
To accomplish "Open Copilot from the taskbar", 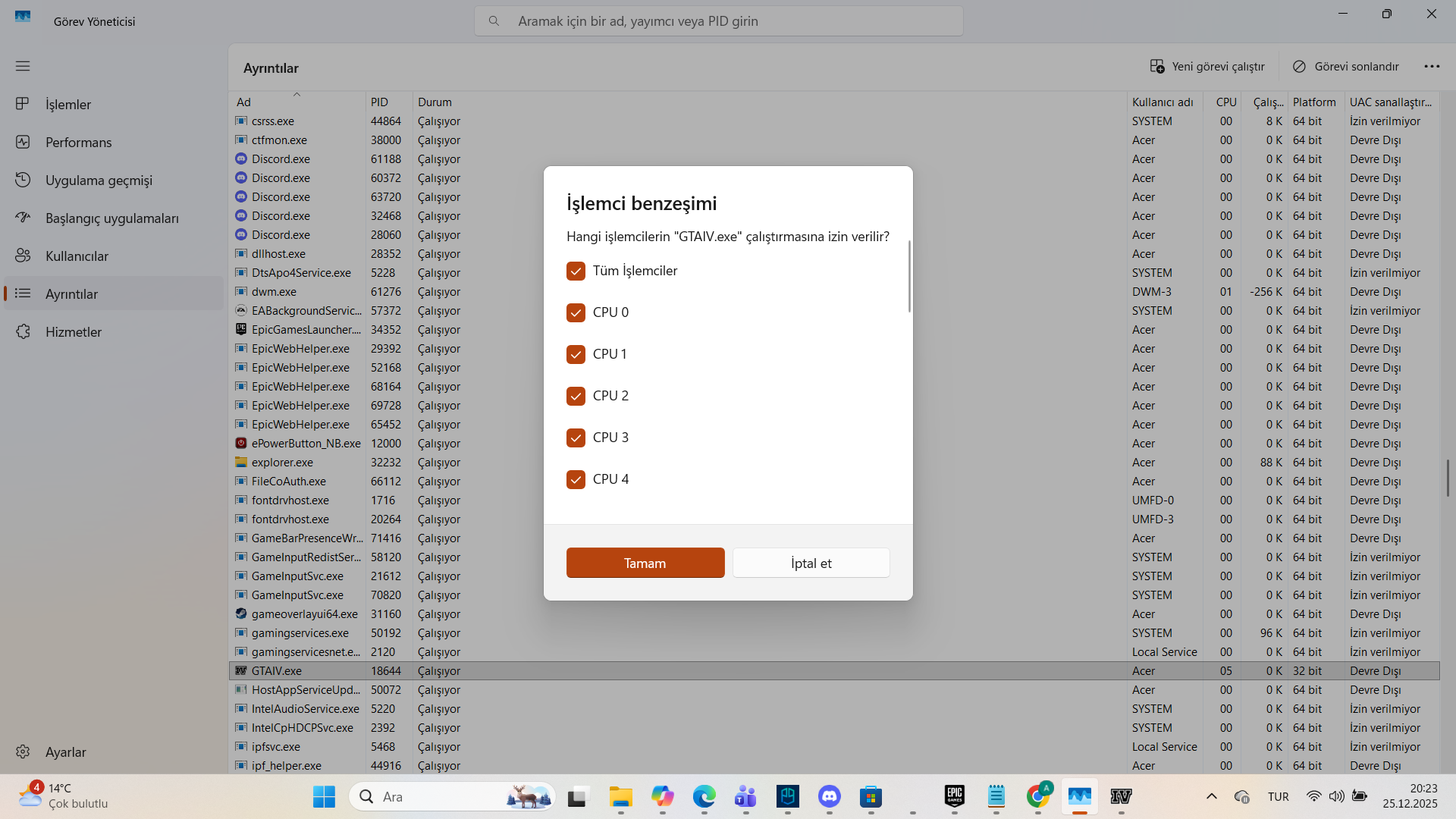I will click(x=662, y=796).
